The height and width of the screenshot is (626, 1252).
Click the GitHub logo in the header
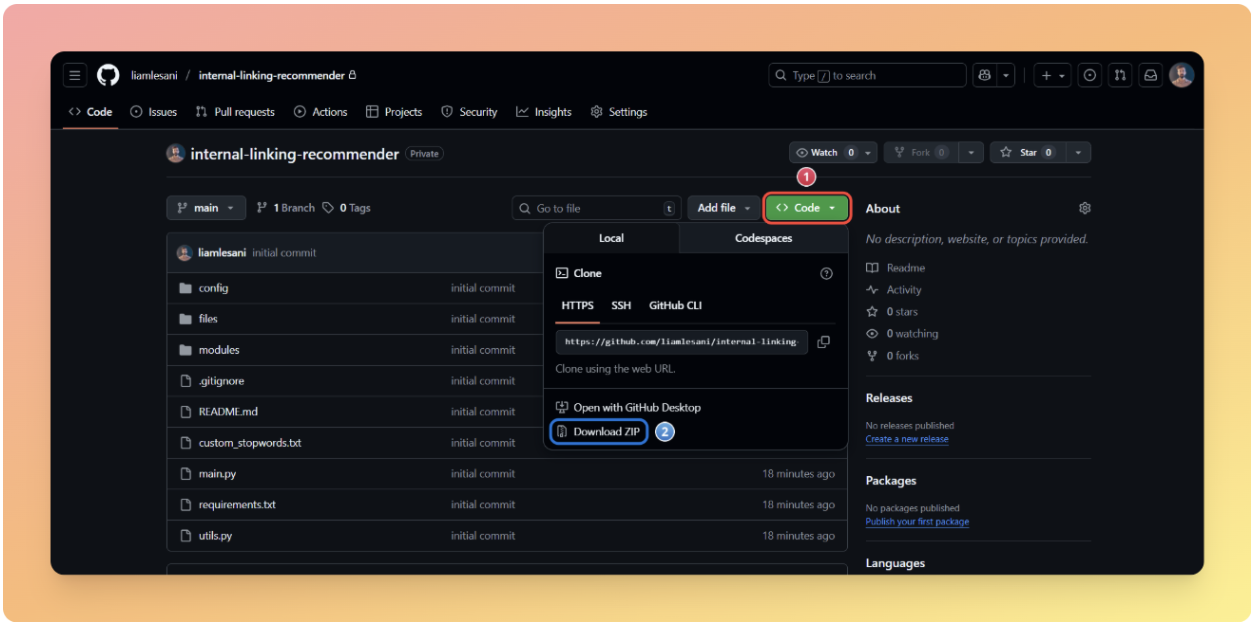(x=109, y=74)
